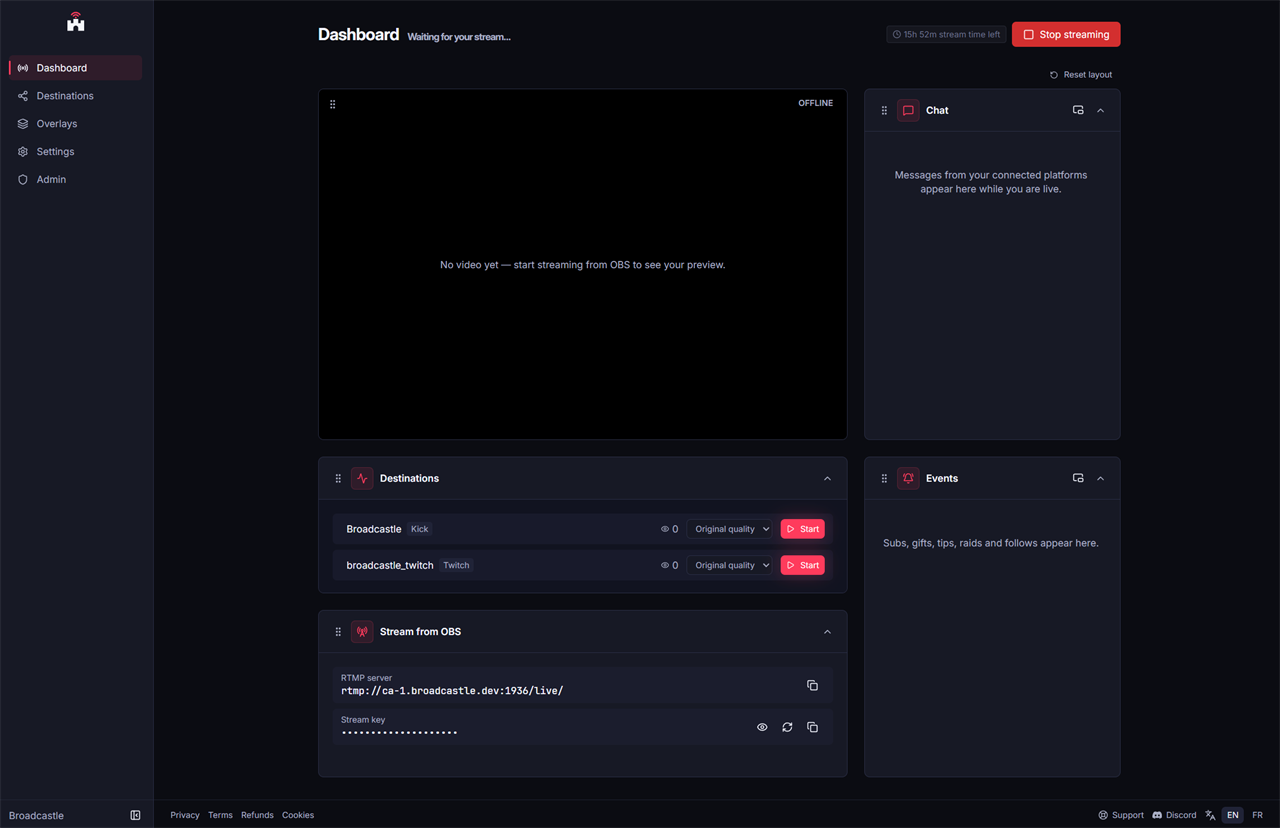Collapse the sidebar with panel icon
This screenshot has width=1280, height=828.
coord(135,815)
